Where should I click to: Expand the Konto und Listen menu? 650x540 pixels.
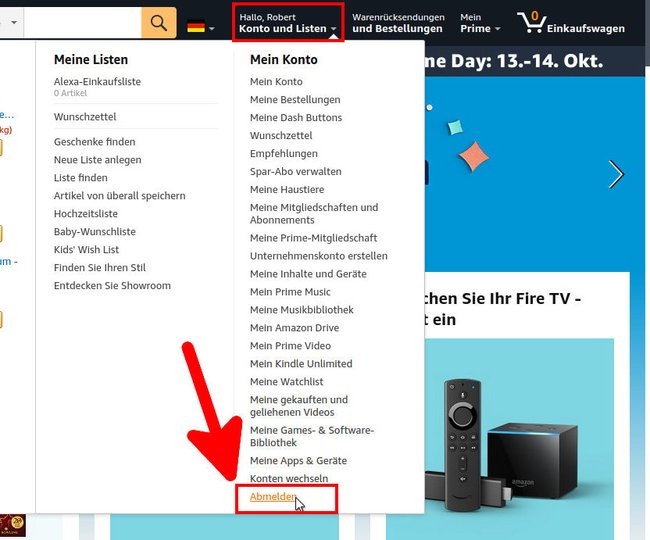[288, 23]
